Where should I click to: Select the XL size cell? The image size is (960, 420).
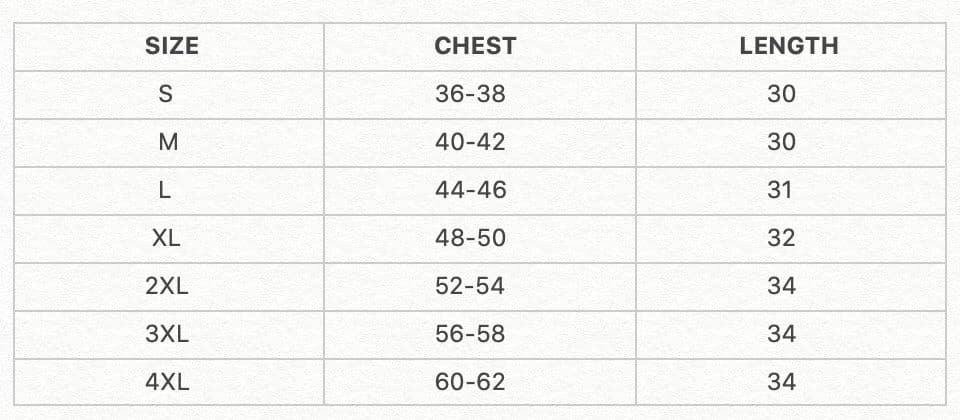(166, 238)
